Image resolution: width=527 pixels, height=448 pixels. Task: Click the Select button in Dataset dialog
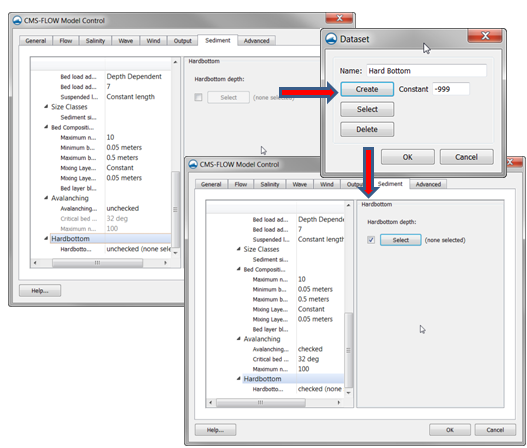[367, 109]
